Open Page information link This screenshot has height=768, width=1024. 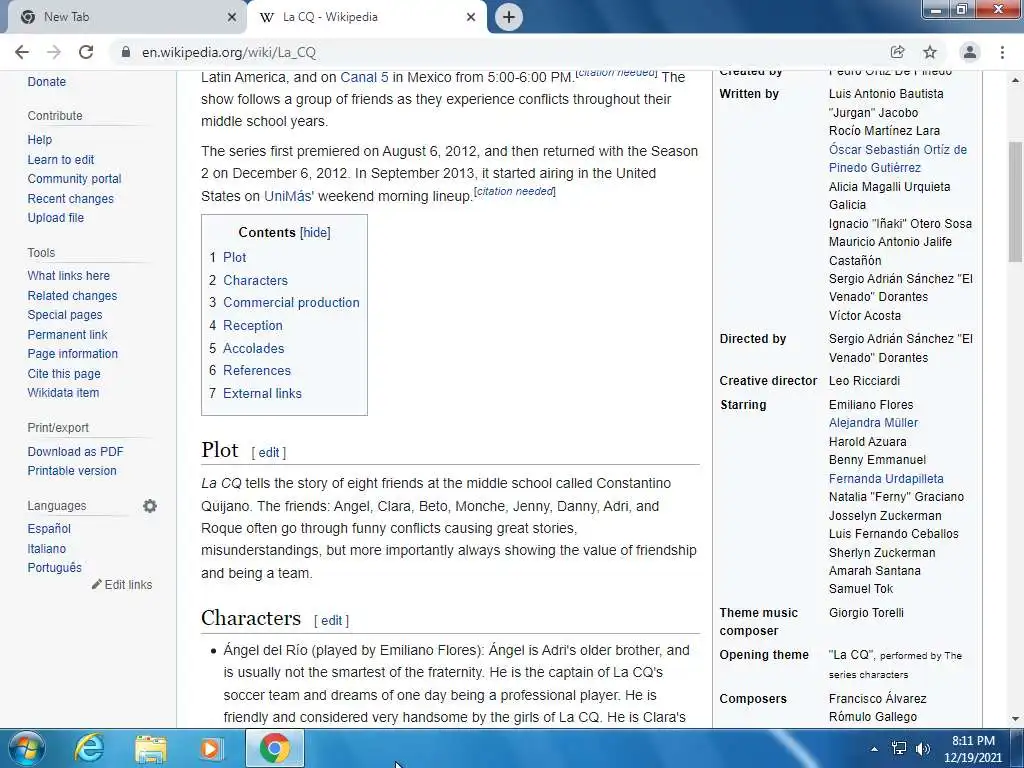click(72, 353)
